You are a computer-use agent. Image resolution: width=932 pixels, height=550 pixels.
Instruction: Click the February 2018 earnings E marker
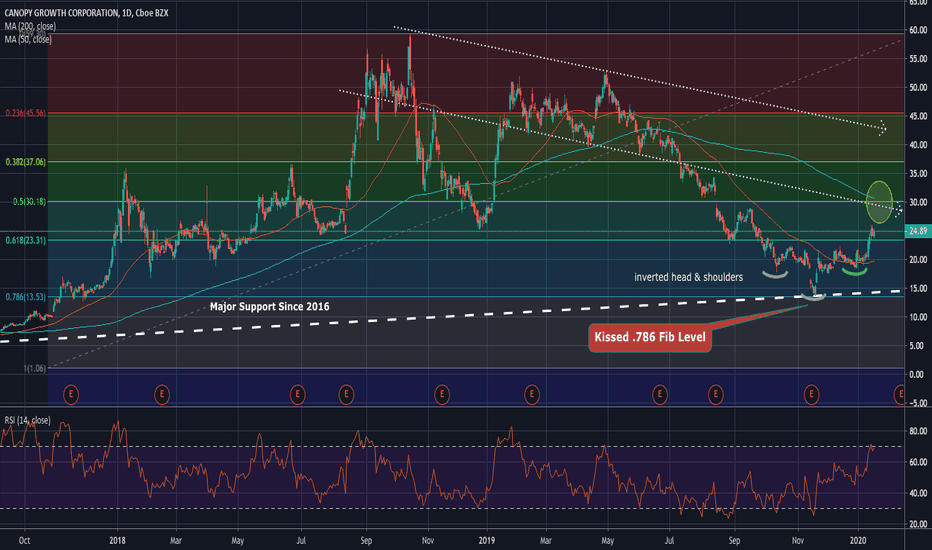pyautogui.click(x=162, y=394)
